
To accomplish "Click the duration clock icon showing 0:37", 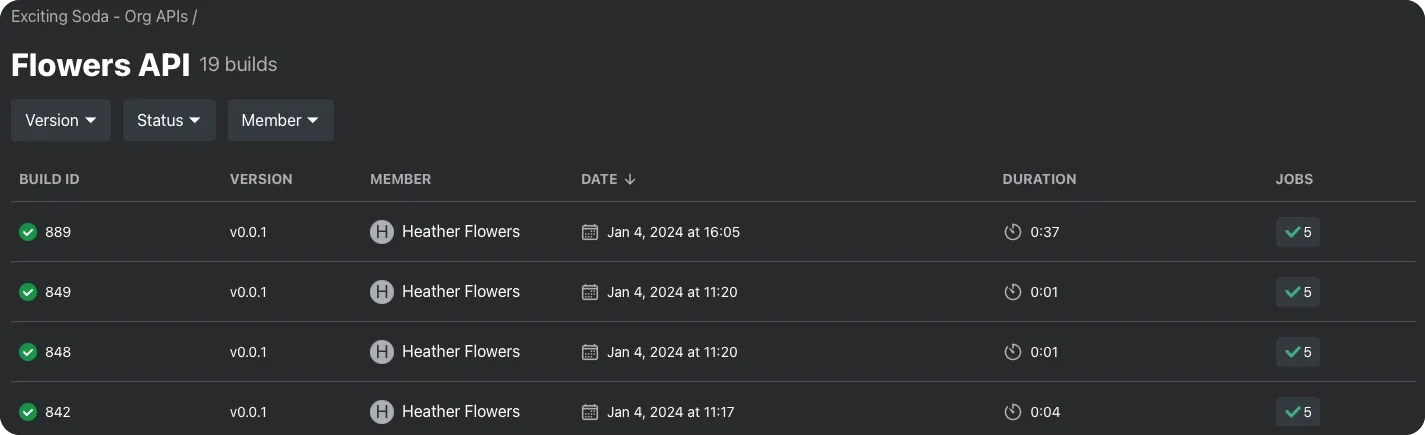I will pyautogui.click(x=1012, y=232).
